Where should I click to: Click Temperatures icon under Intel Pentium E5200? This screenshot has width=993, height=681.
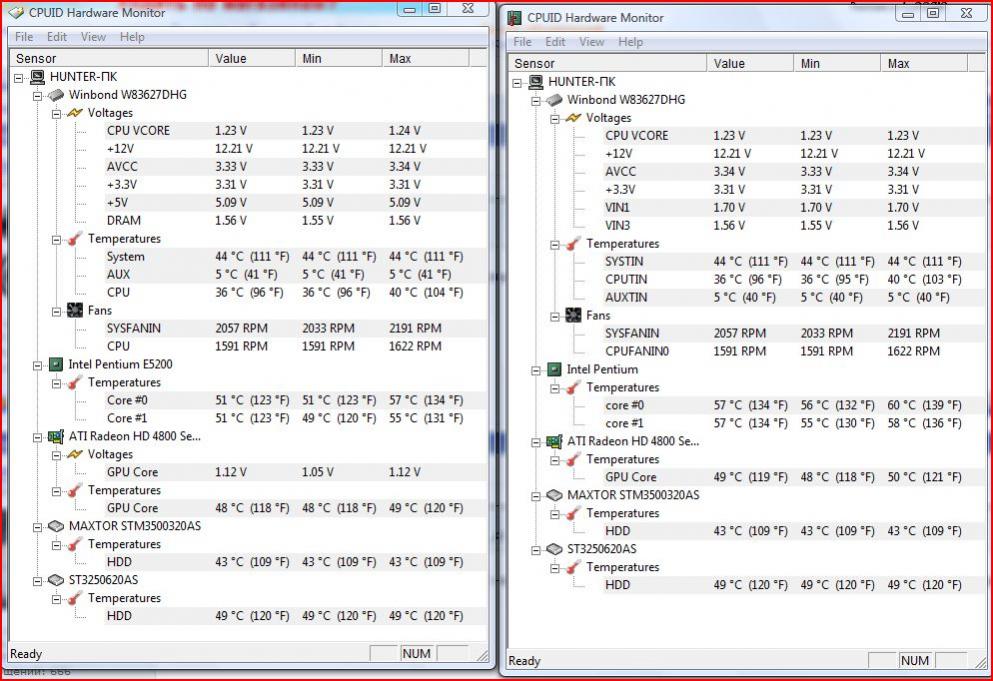pyautogui.click(x=75, y=383)
